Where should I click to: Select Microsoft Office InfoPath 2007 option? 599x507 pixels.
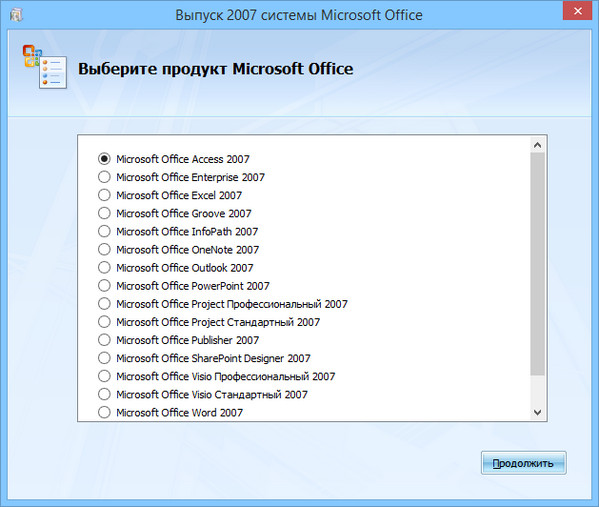104,231
